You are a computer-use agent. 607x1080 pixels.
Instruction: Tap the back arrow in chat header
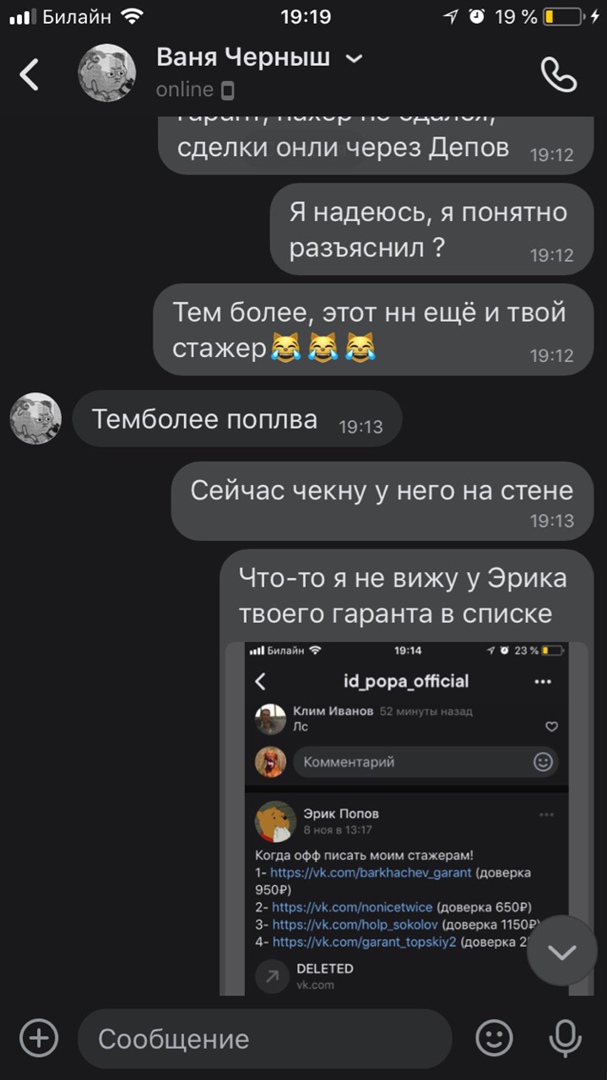29,74
